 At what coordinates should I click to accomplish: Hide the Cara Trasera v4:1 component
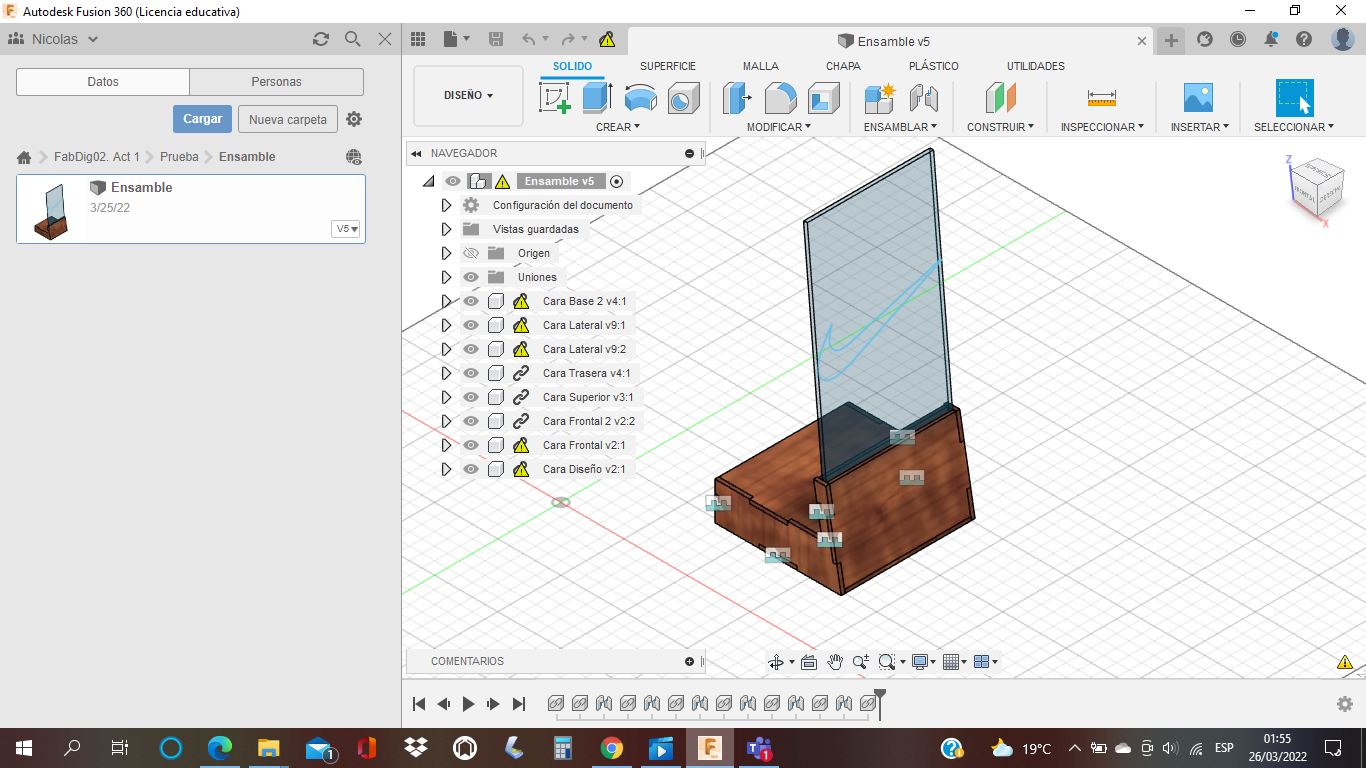tap(471, 373)
